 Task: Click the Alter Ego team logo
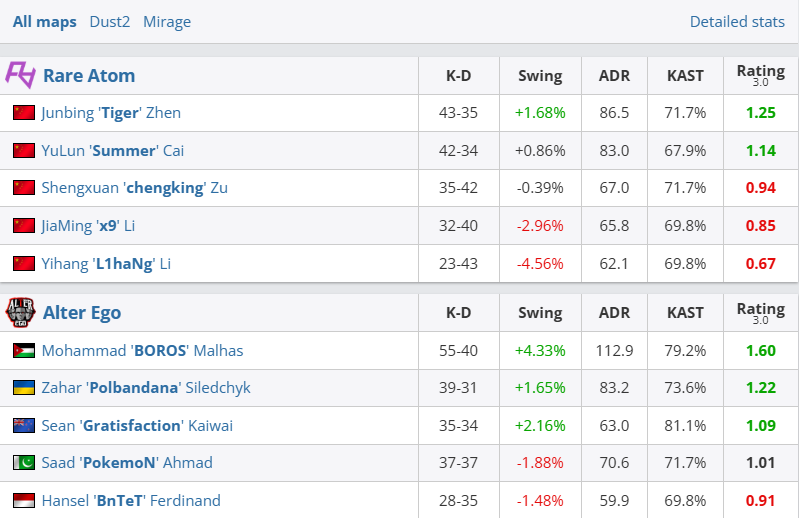20,313
